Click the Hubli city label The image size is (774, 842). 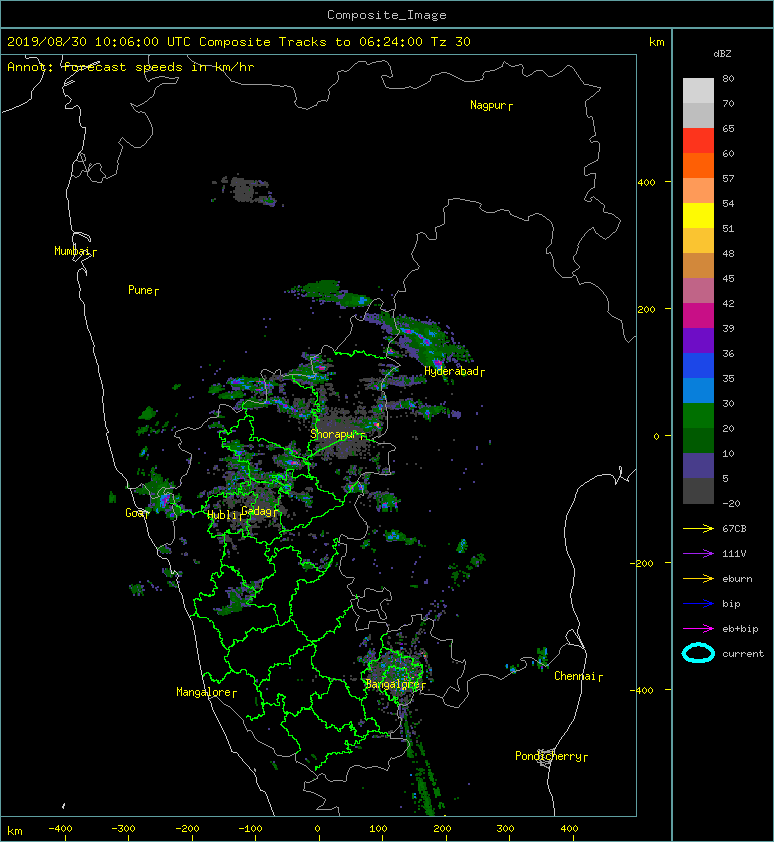(222, 515)
